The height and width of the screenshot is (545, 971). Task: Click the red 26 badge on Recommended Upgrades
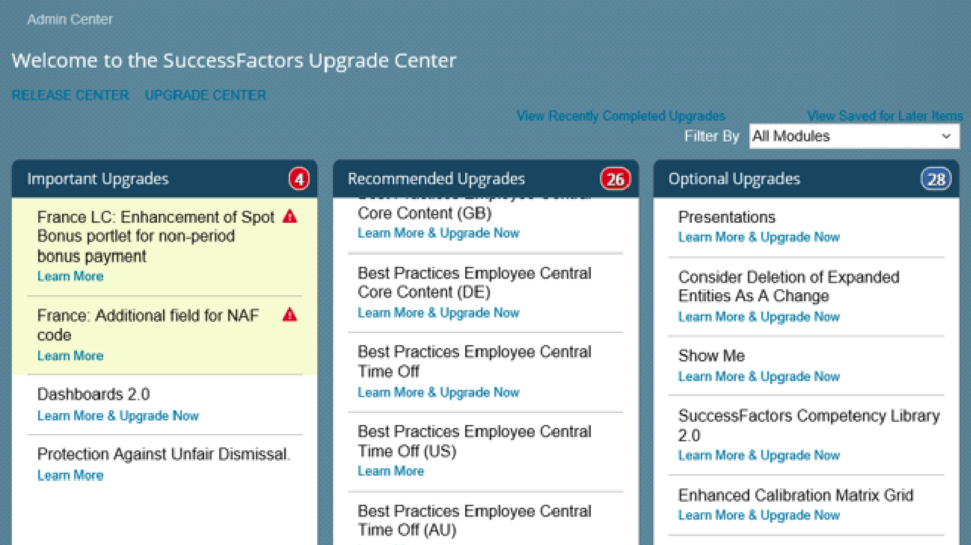coord(615,179)
